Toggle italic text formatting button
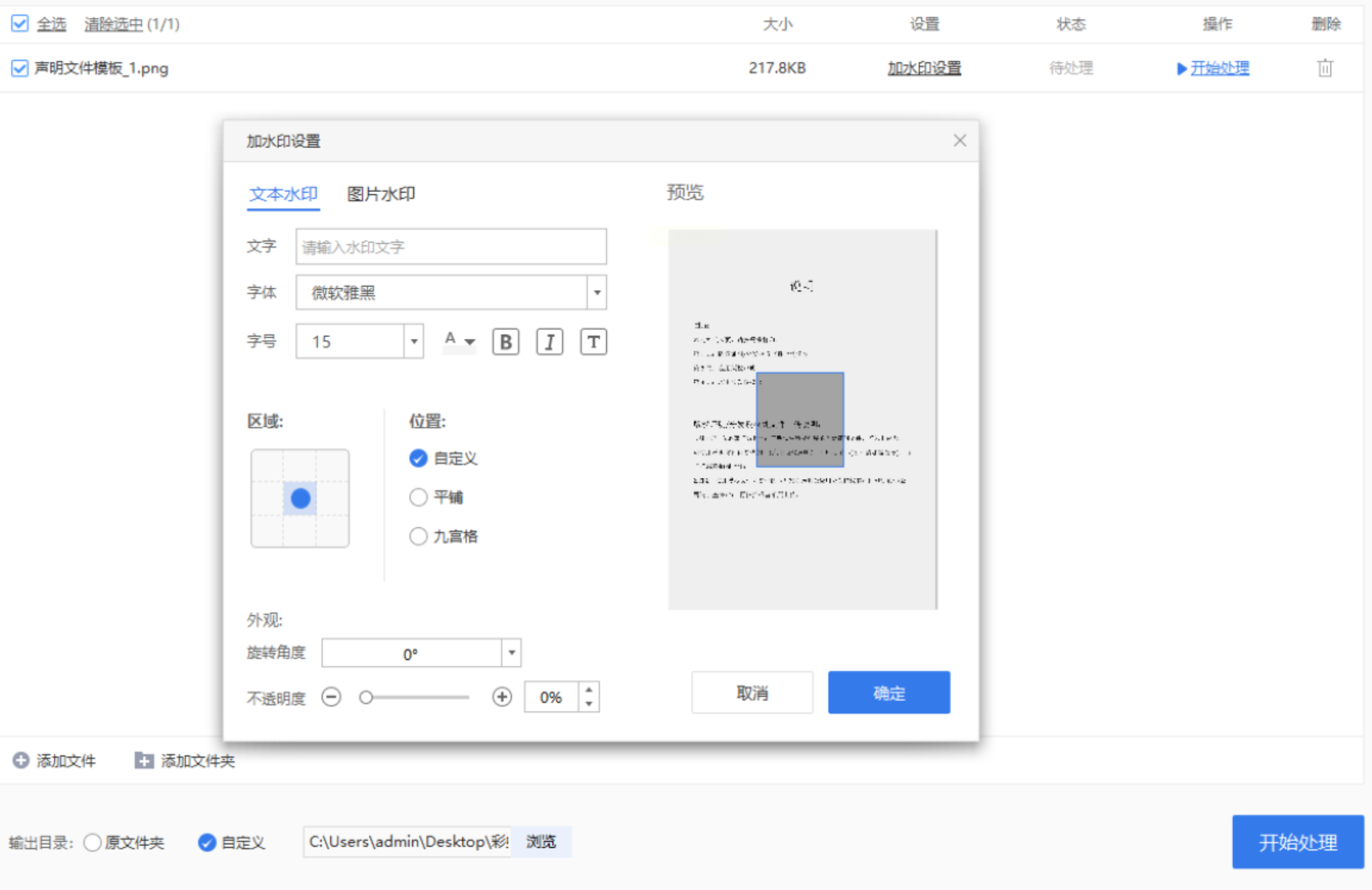Screen dimensions: 1372x890 [x=549, y=342]
